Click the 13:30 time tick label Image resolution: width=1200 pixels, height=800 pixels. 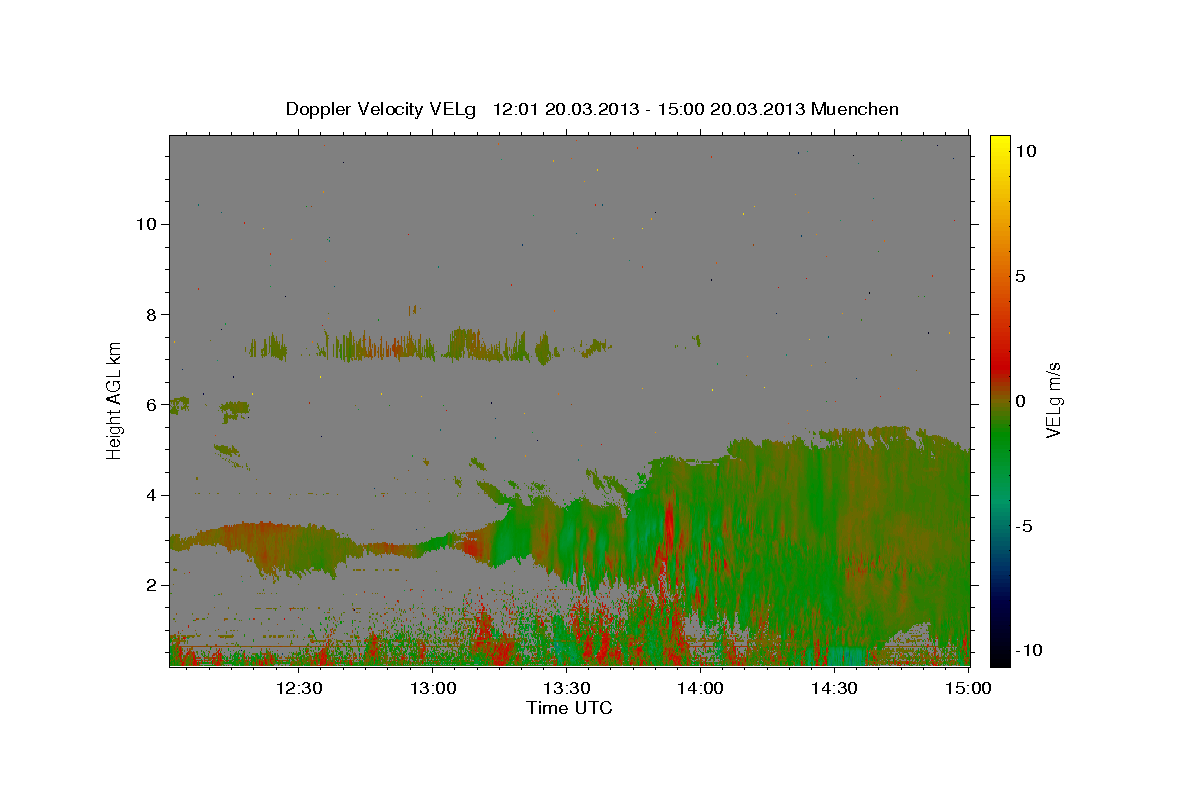click(567, 688)
